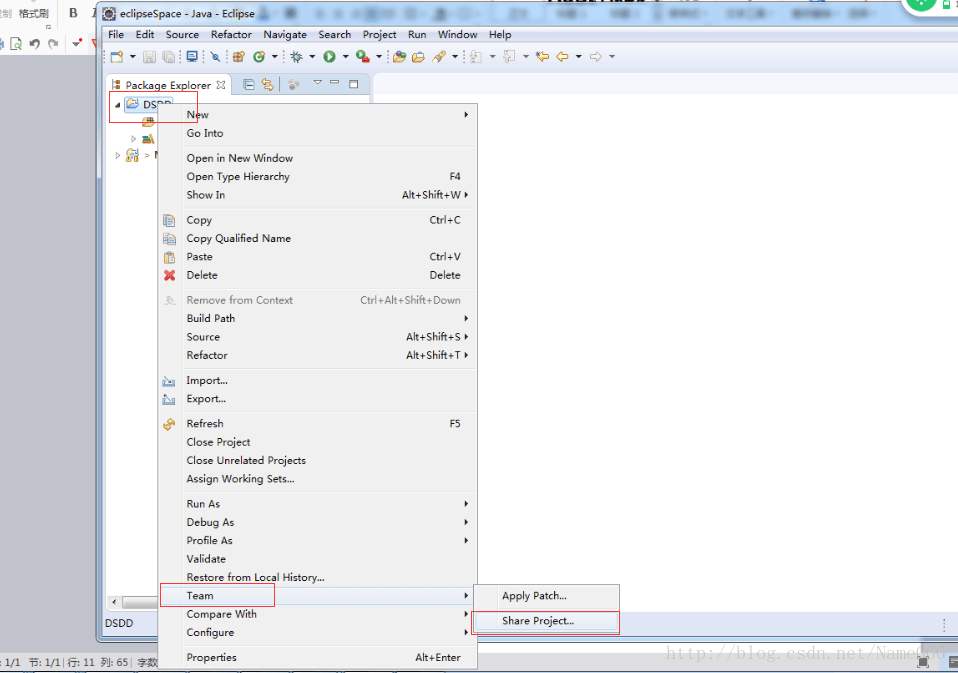Click the green Run button in toolbar
This screenshot has width=958, height=673.
coord(329,57)
